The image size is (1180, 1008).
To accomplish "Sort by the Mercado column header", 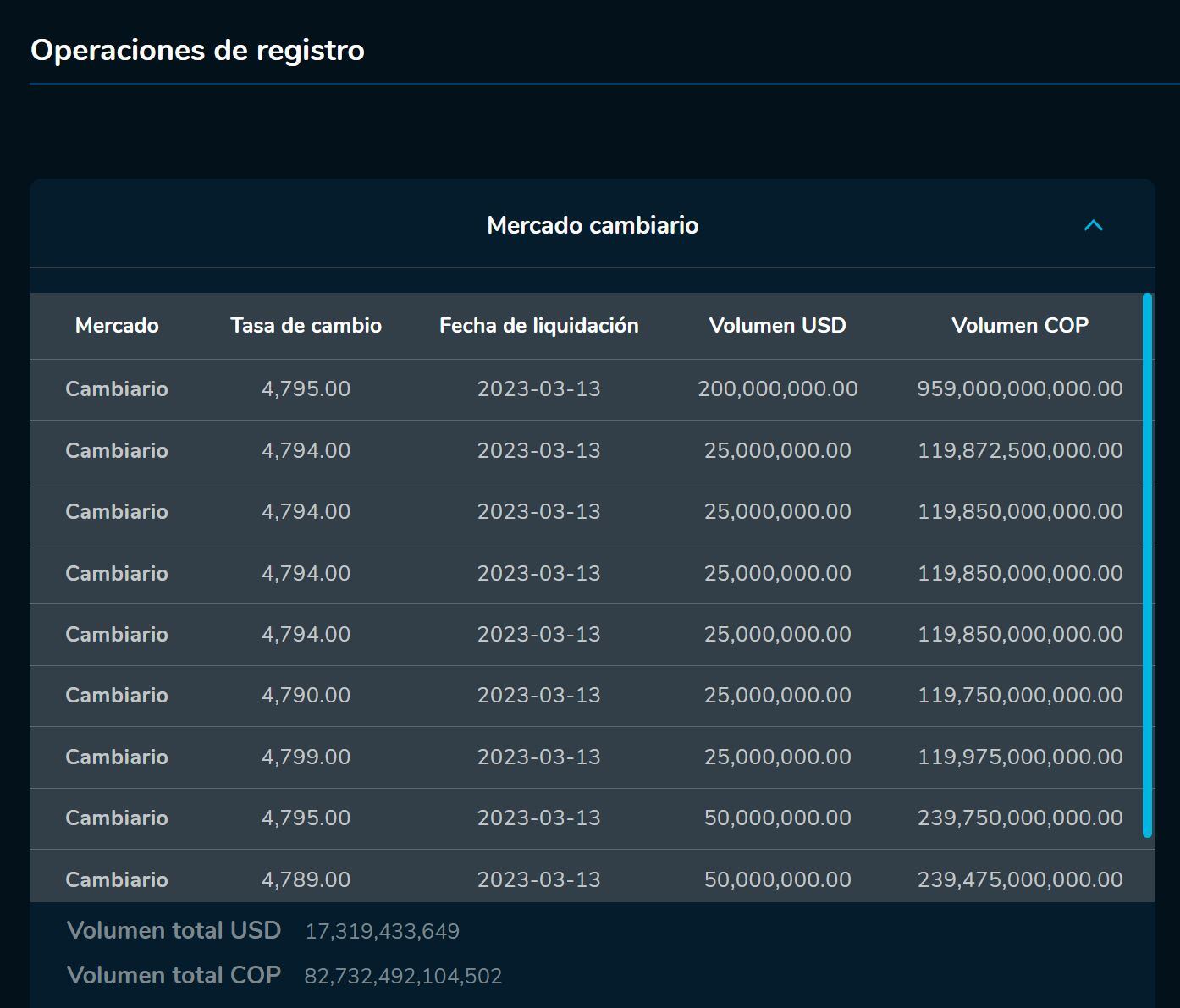I will (117, 326).
